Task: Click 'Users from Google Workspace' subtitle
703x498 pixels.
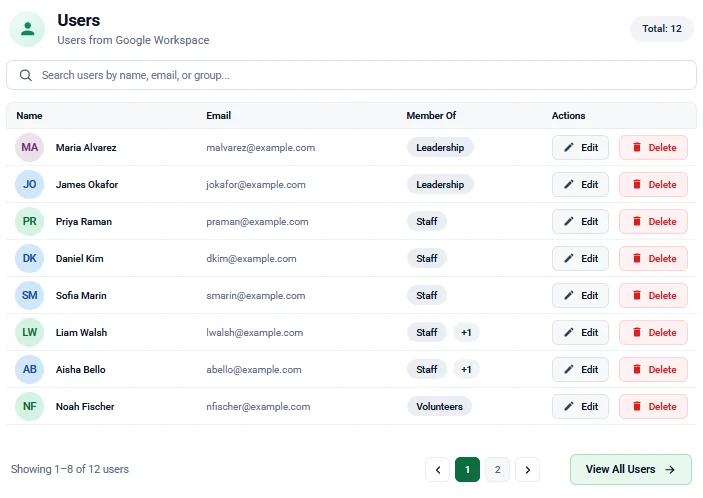Action: 133,40
